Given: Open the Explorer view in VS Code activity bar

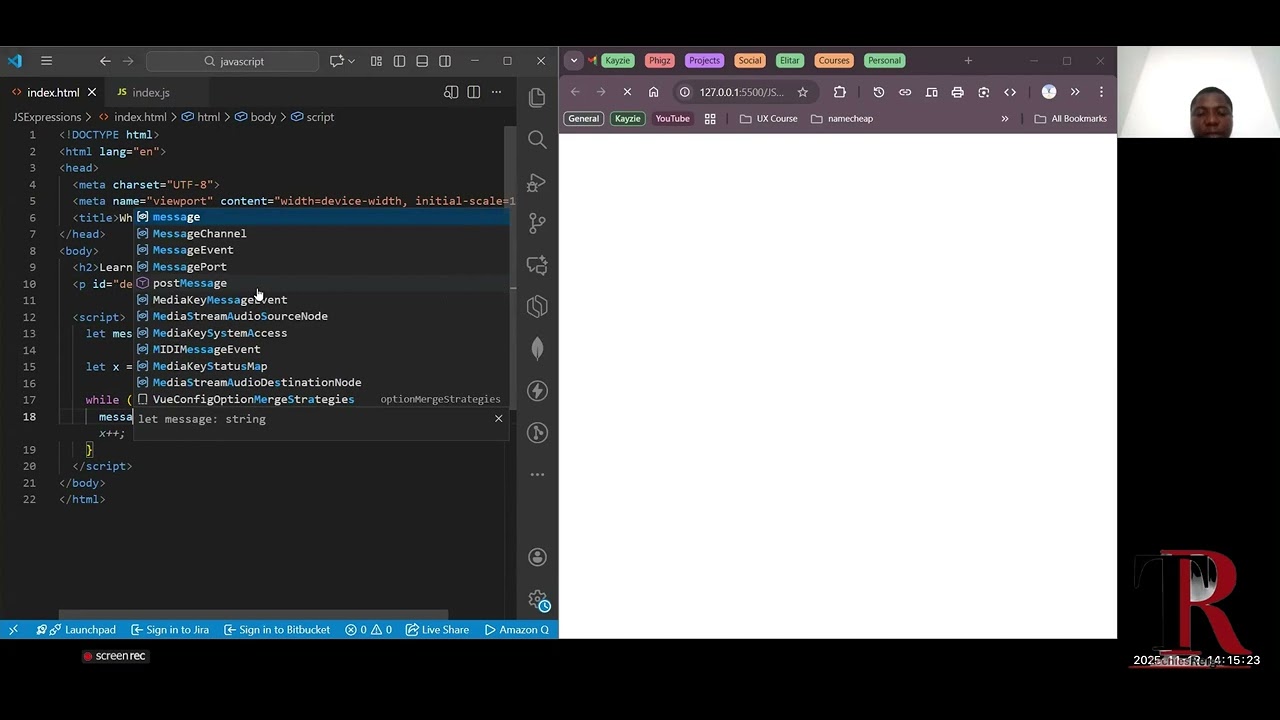Looking at the screenshot, I should point(537,98).
